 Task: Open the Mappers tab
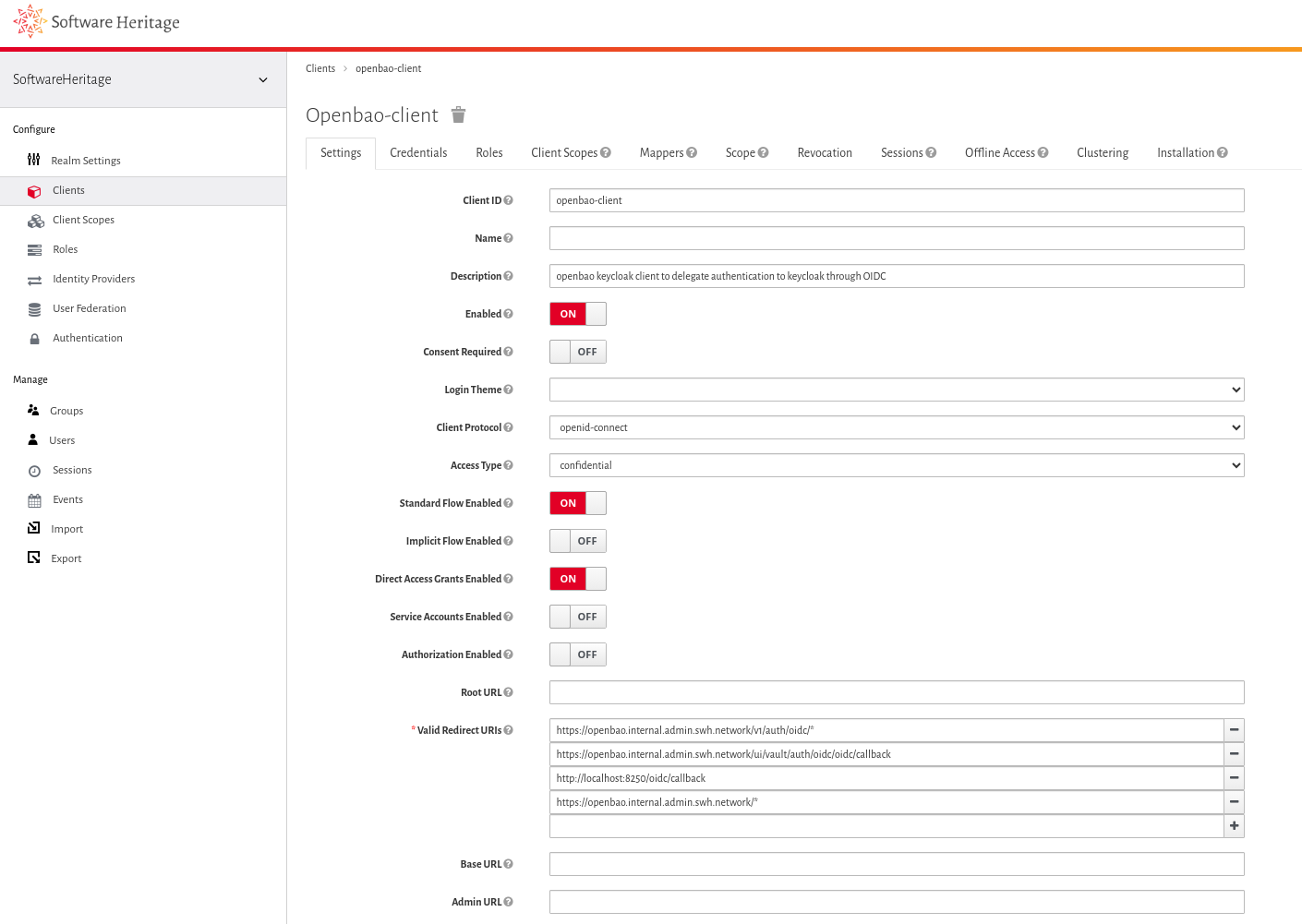[662, 152]
